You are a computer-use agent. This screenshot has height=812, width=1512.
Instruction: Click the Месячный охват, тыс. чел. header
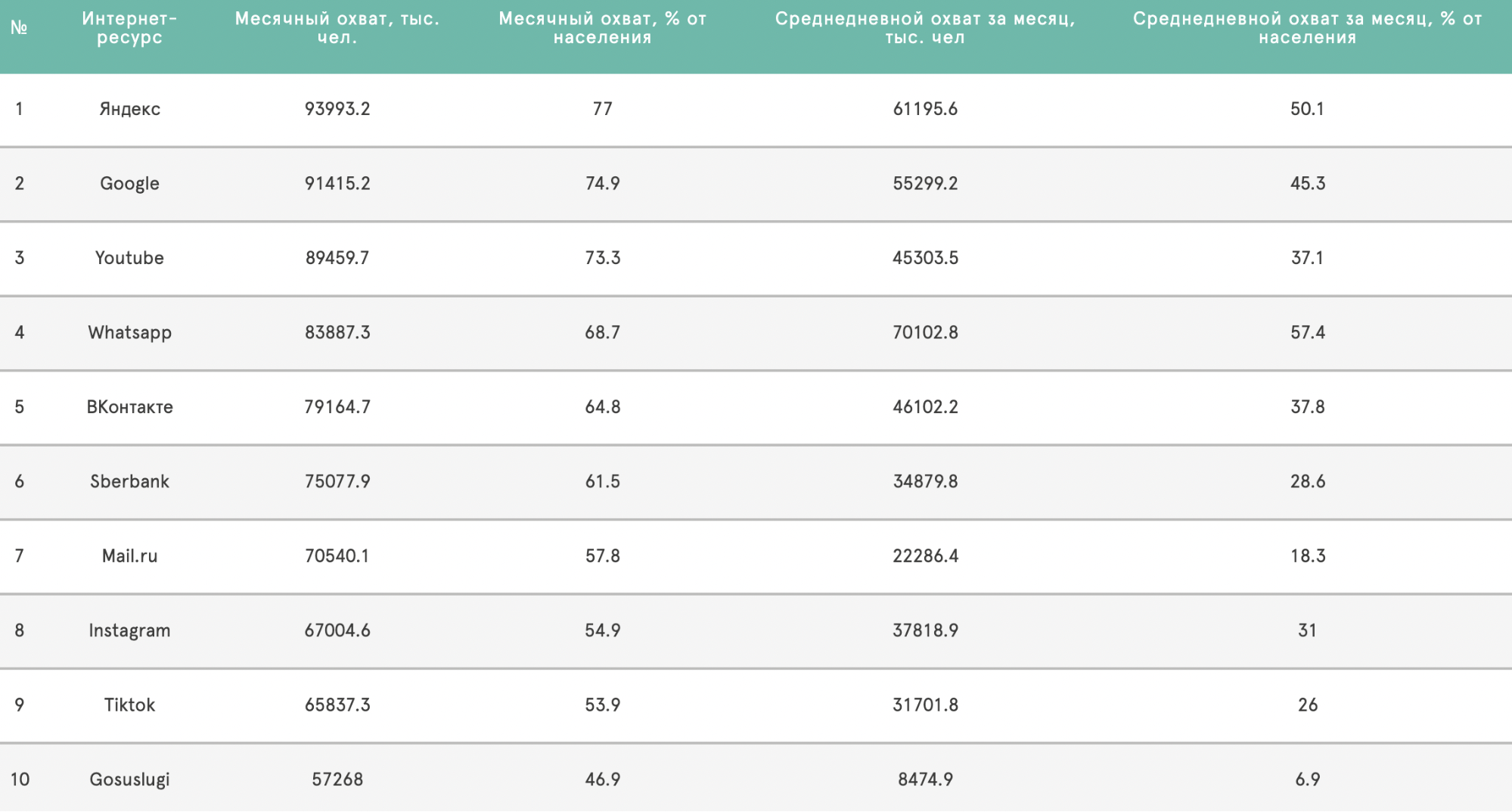[x=337, y=28]
